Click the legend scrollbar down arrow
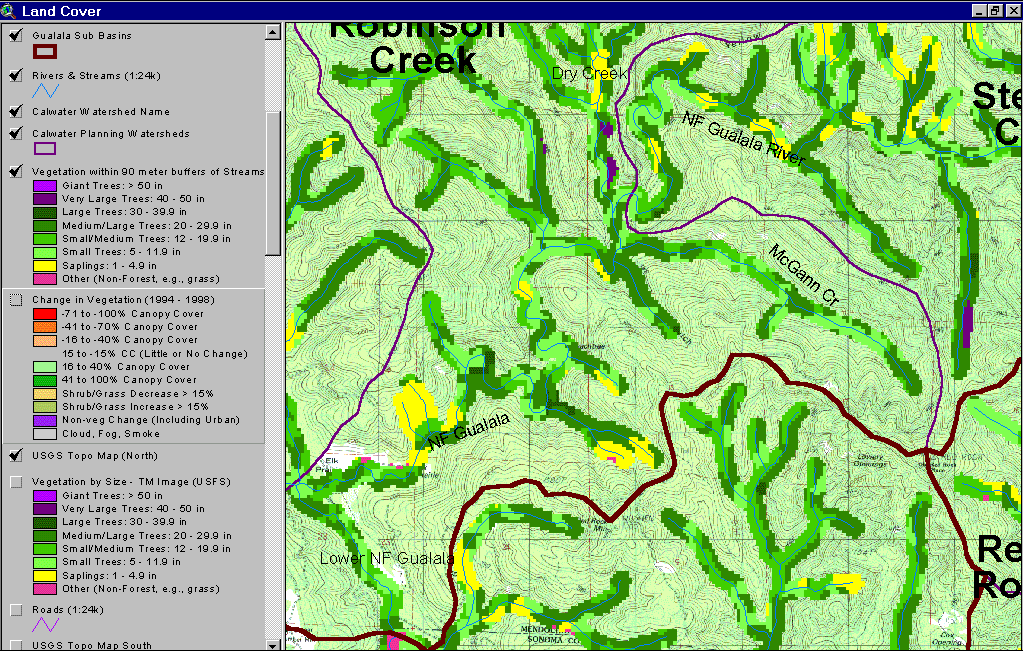 (x=273, y=643)
